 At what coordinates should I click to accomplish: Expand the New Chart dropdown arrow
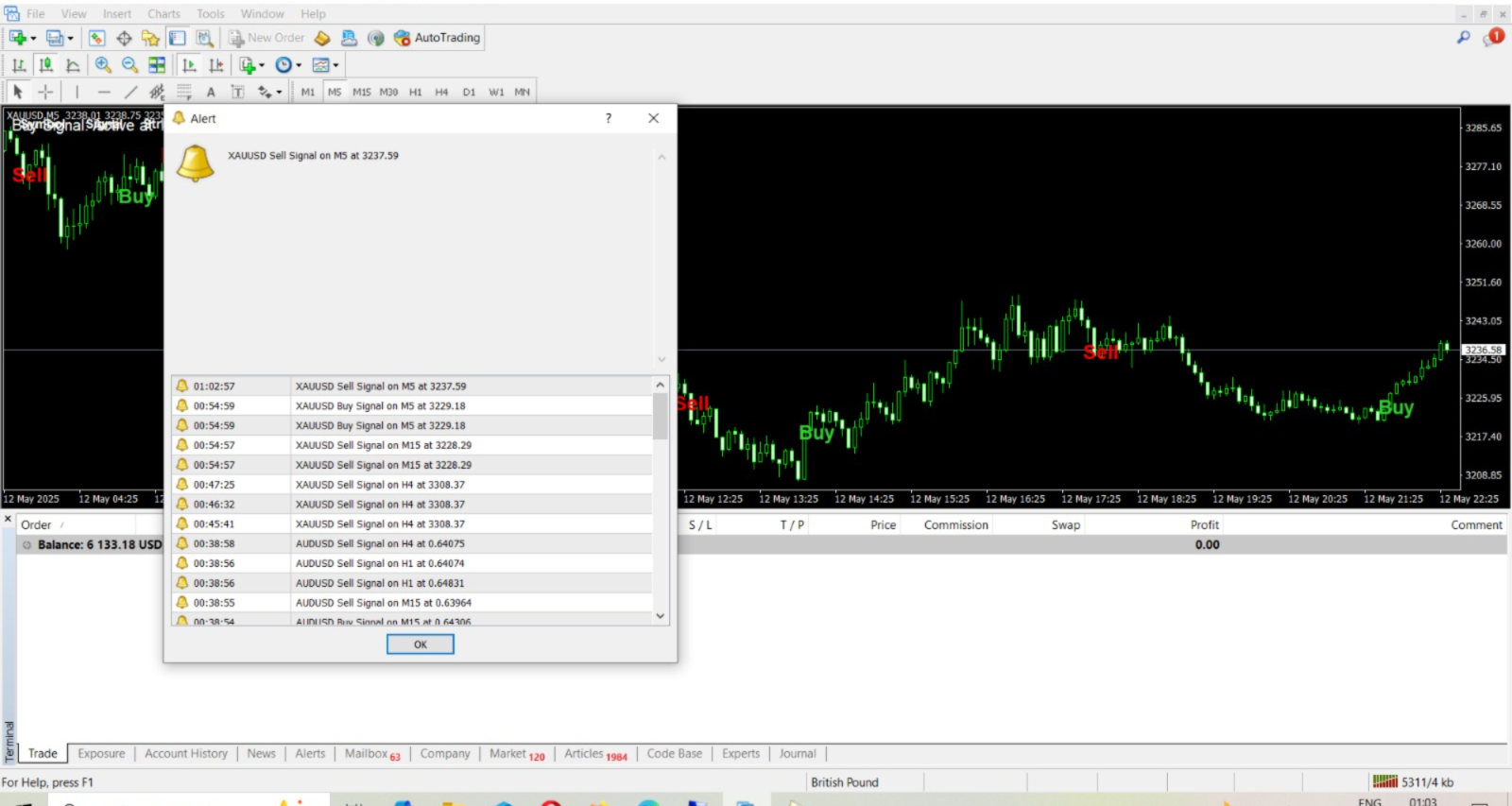coord(34,39)
